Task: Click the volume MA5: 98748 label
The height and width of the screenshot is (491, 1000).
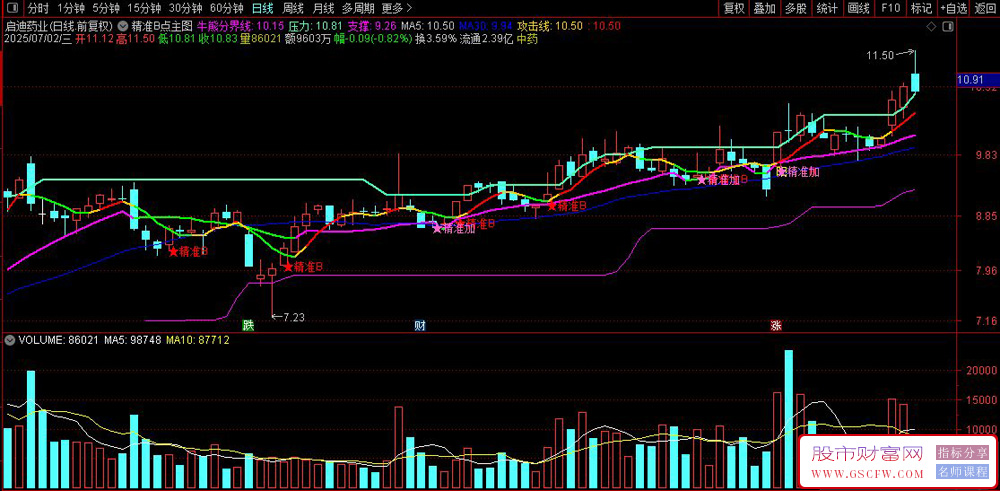Action: pos(133,341)
